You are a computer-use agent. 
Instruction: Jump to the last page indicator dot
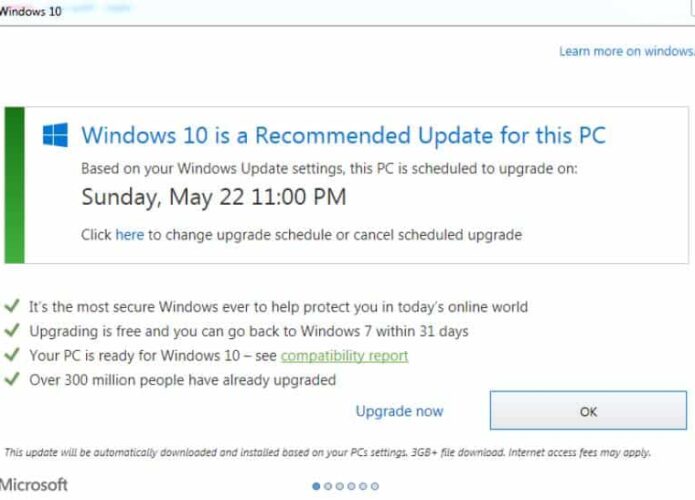375,486
